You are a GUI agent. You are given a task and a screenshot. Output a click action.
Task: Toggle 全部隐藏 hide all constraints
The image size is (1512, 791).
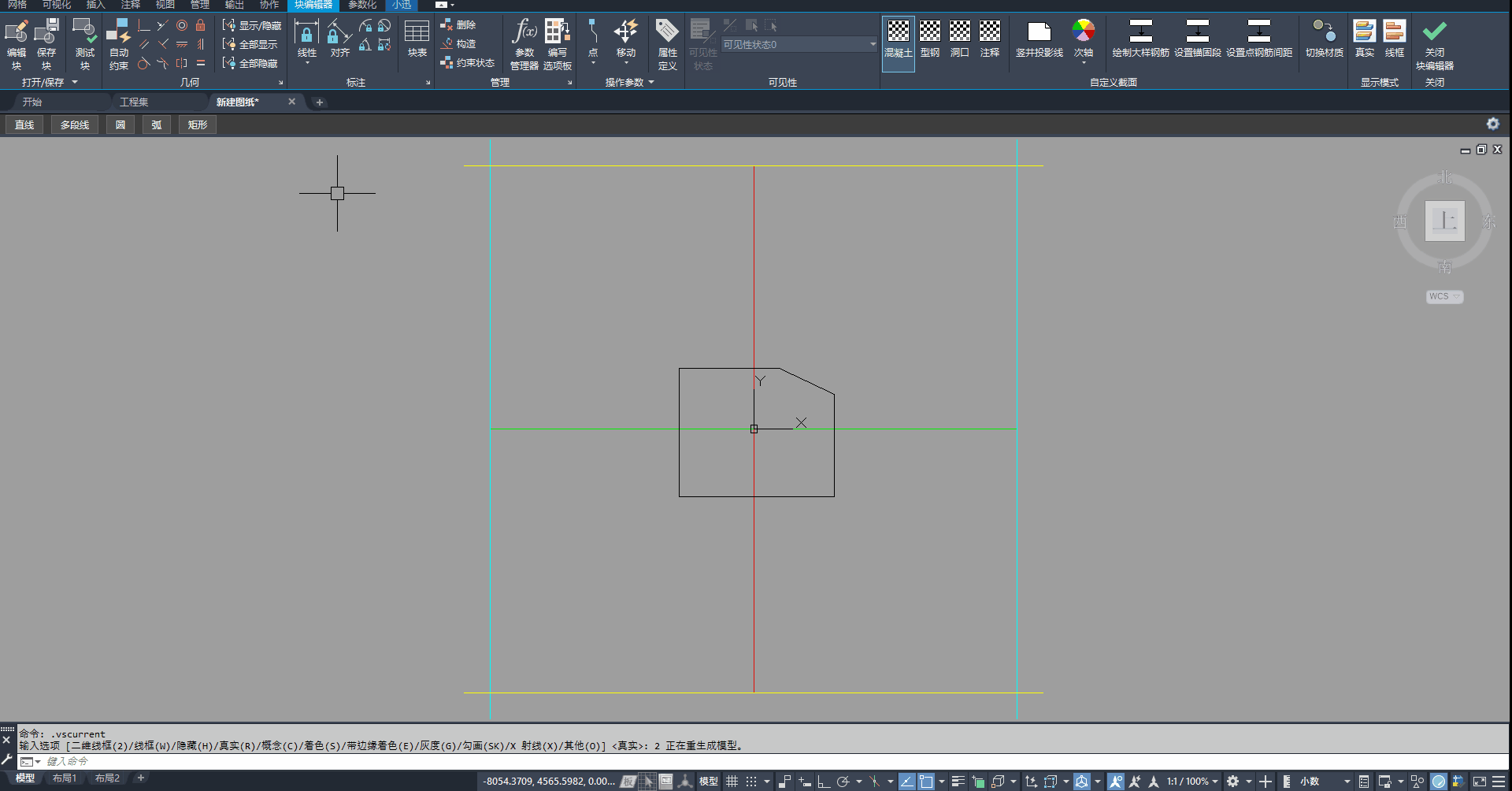(x=250, y=63)
